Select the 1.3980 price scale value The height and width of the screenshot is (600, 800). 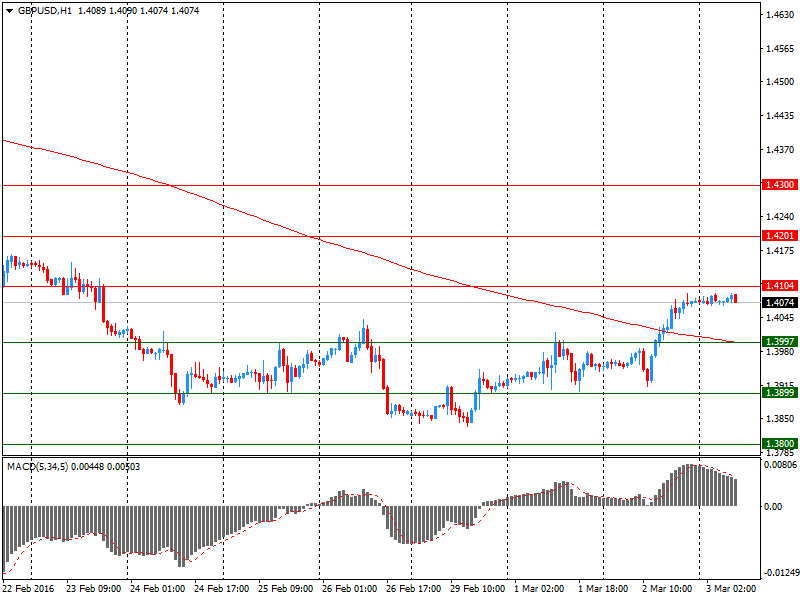pos(780,352)
